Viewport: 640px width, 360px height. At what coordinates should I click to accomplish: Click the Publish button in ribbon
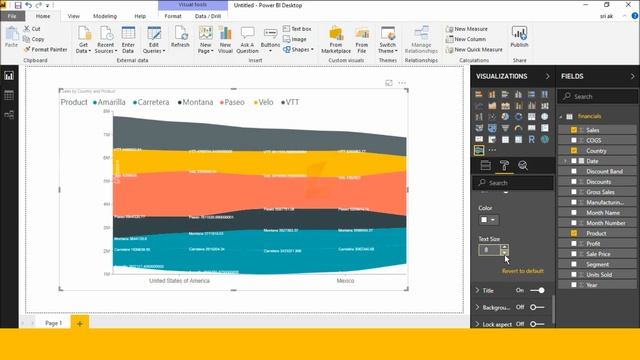tap(519, 37)
